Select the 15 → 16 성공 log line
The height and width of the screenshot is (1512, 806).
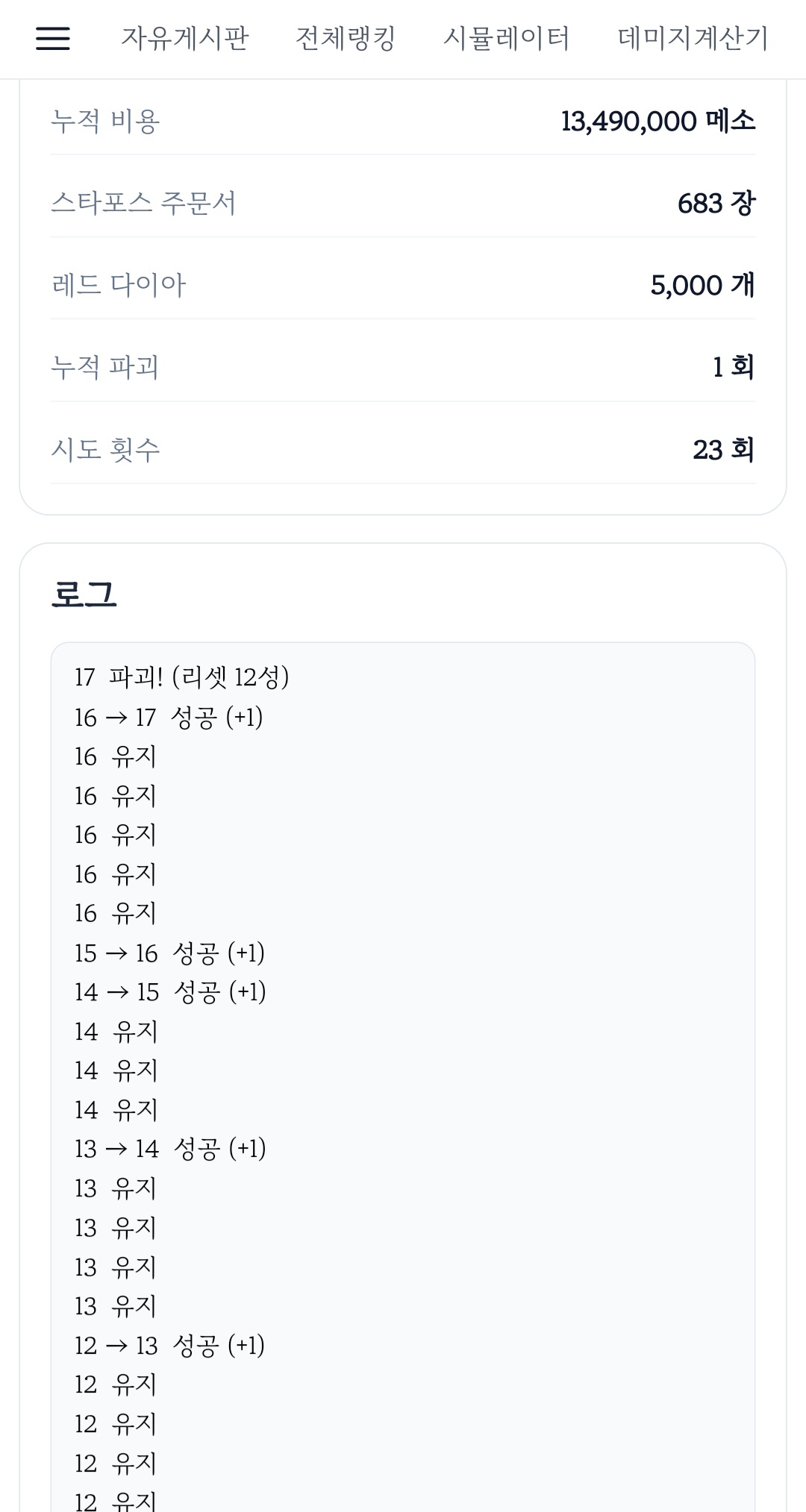pyautogui.click(x=169, y=953)
